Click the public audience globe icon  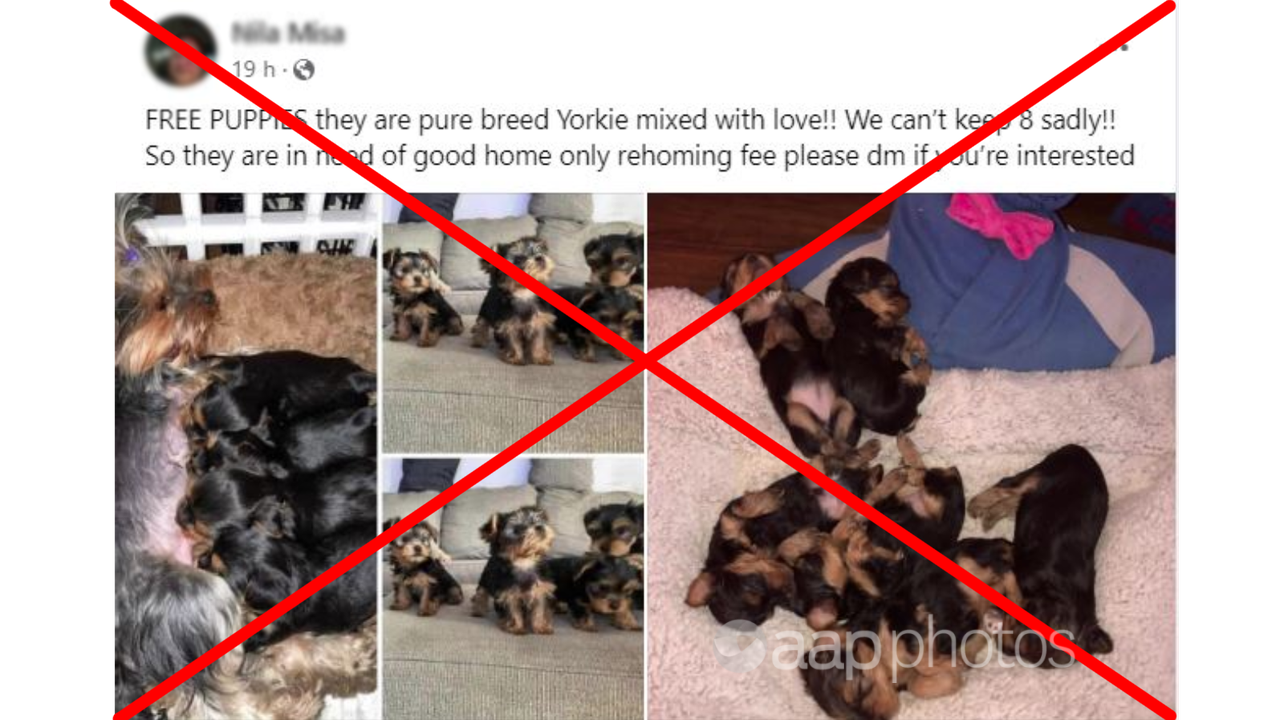(x=304, y=70)
